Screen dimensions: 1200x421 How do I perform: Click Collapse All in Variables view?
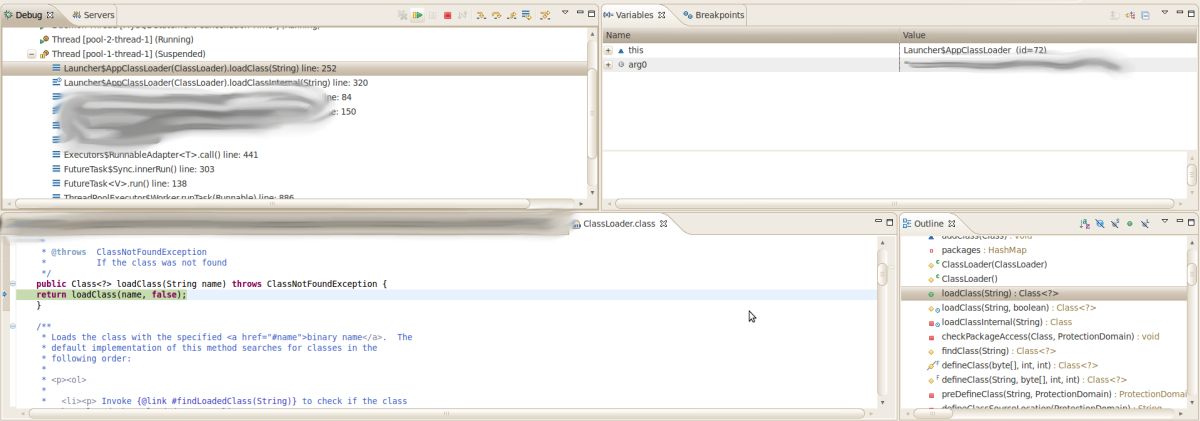click(x=1145, y=15)
